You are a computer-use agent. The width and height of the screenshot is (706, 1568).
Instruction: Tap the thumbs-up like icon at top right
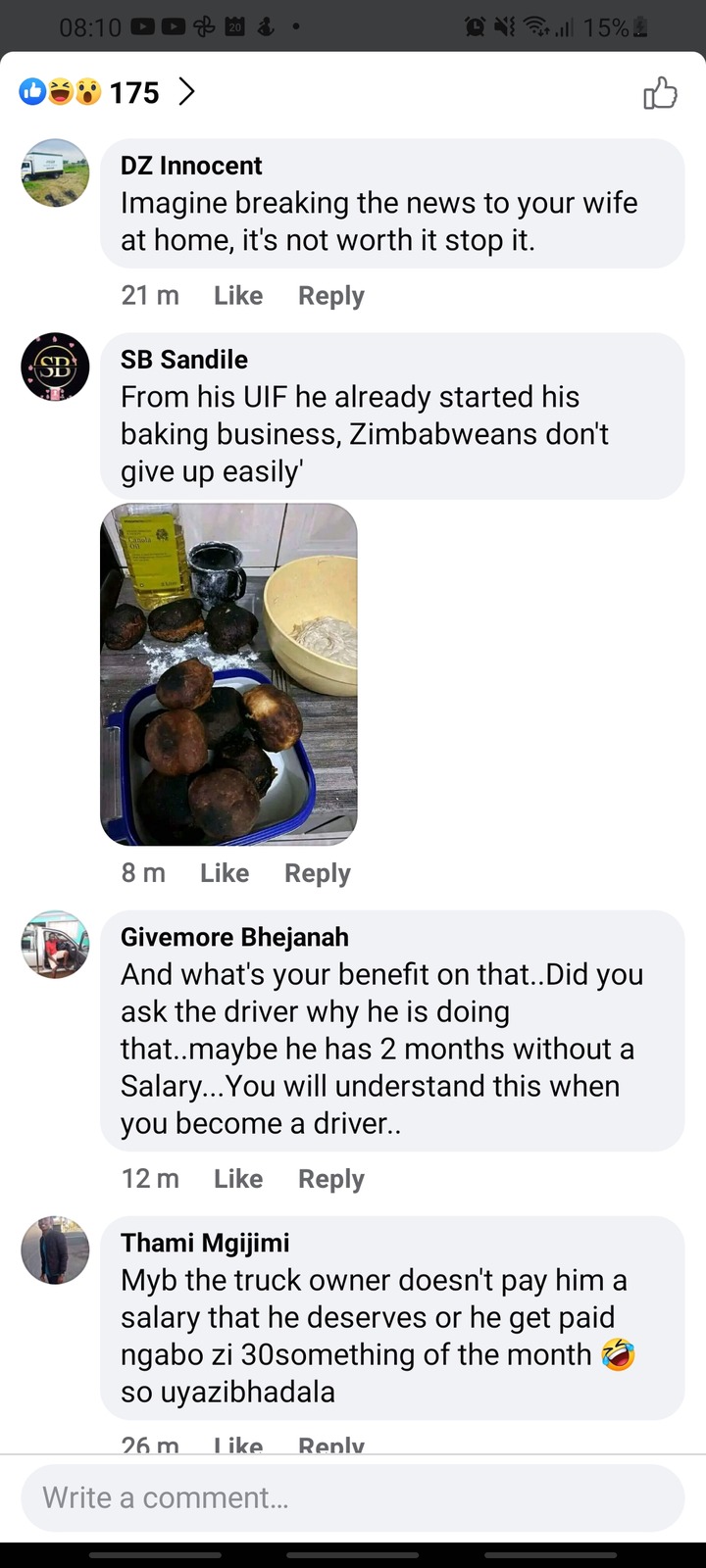tap(660, 93)
